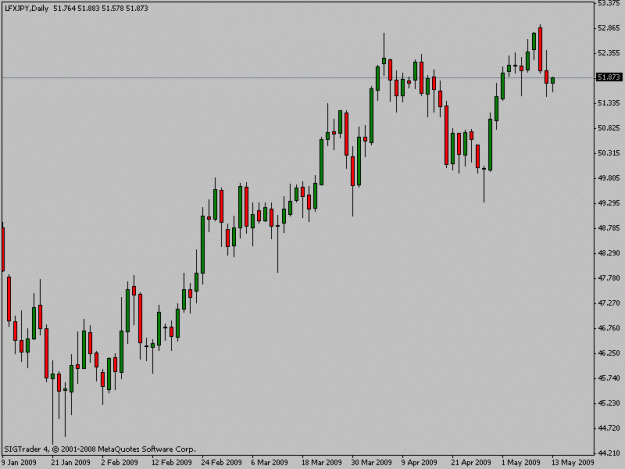Viewport: 625px width, 469px height.
Task: Select the 50.825 price level label
Action: [x=609, y=128]
